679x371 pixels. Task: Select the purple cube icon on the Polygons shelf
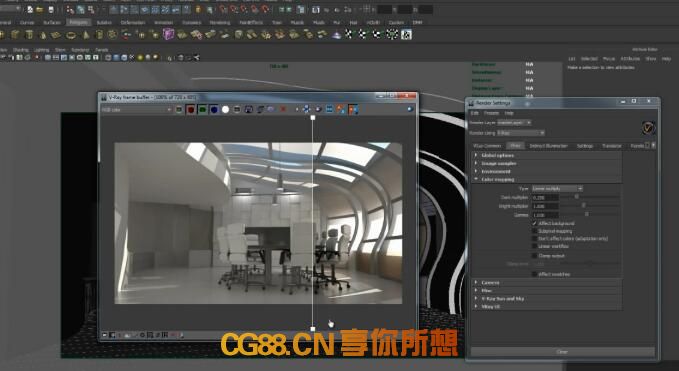click(168, 34)
